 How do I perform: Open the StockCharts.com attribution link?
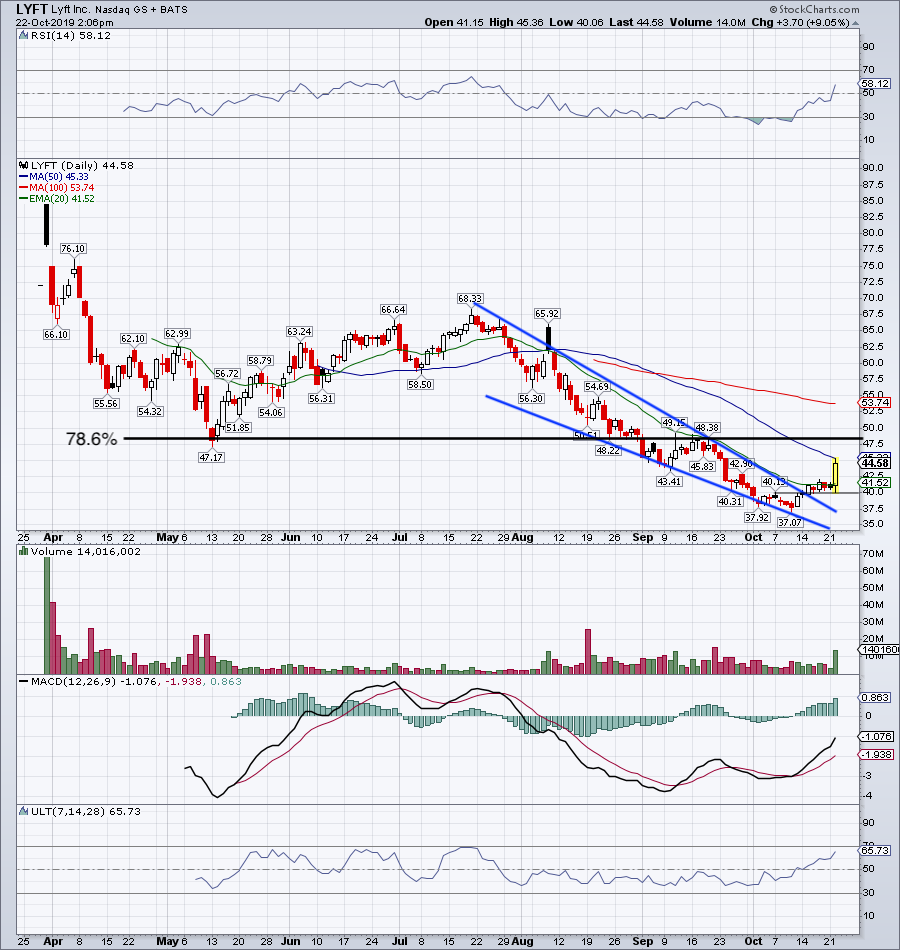815,9
